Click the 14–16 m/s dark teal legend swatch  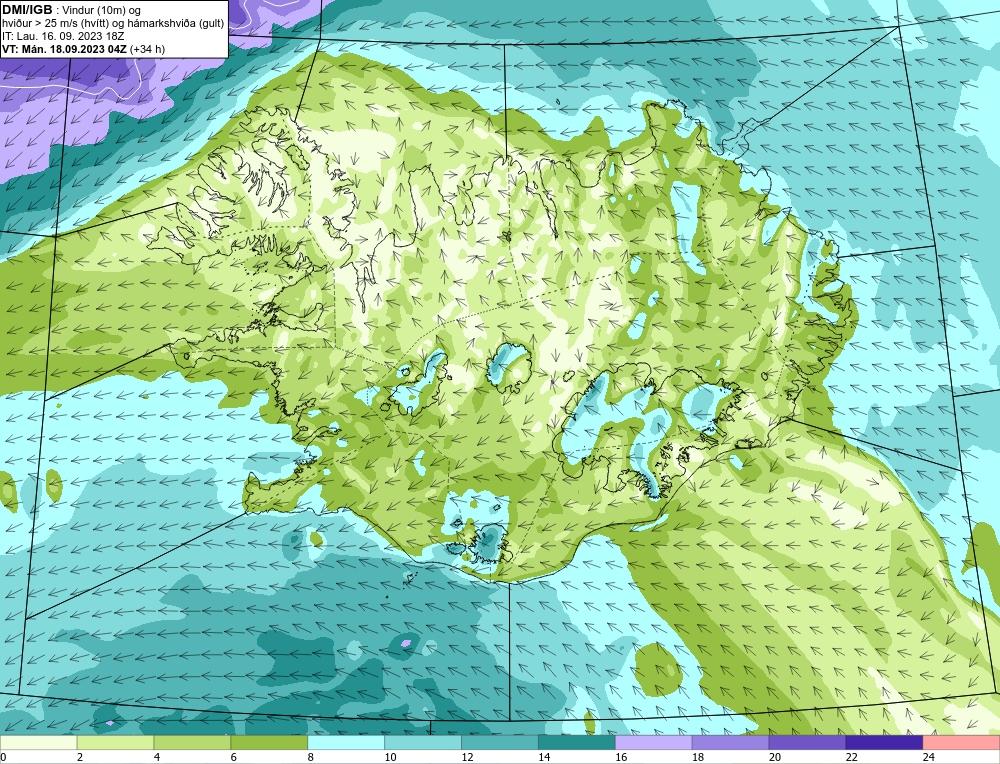point(577,743)
